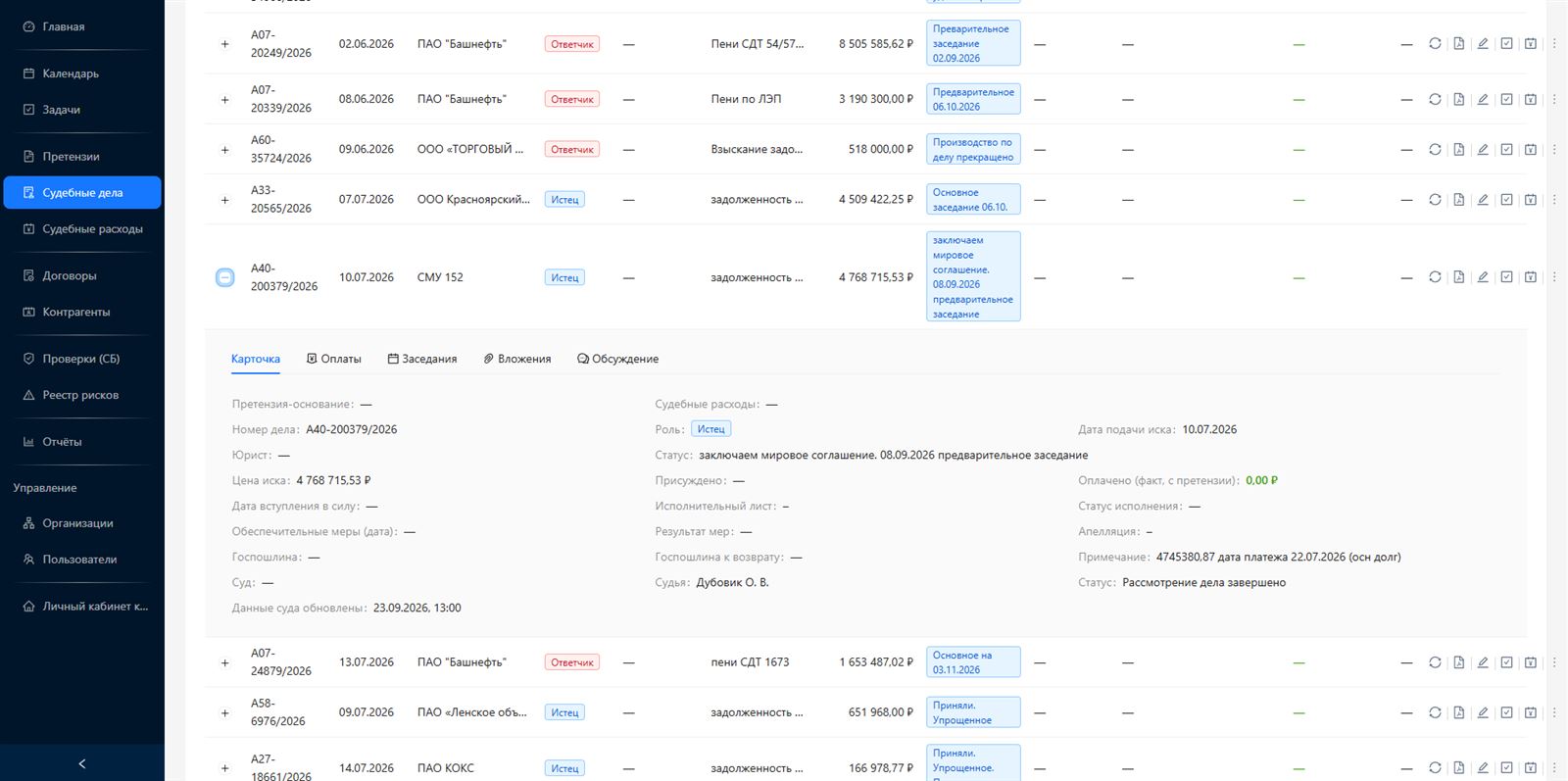Image resolution: width=1568 pixels, height=781 pixels.
Task: Click calendar icon in A27-18661/2026 row
Action: coord(1530,768)
